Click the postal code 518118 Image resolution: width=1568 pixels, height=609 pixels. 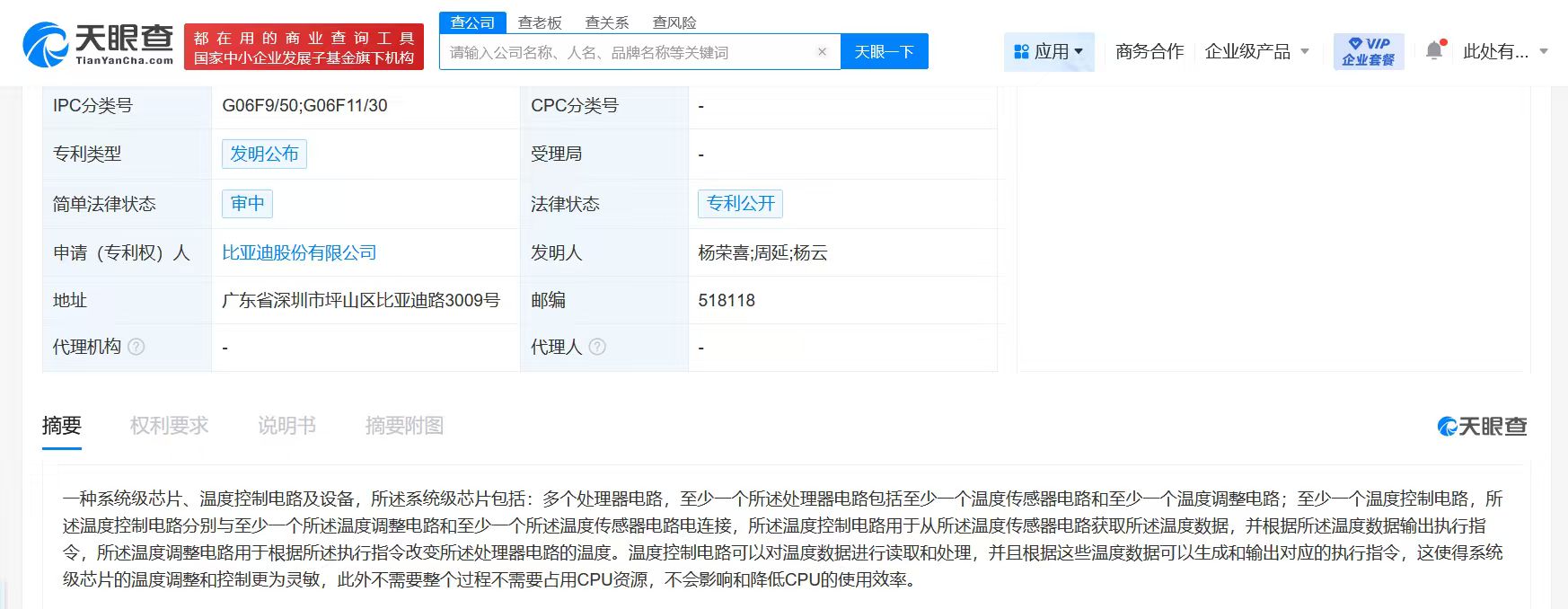coord(727,301)
